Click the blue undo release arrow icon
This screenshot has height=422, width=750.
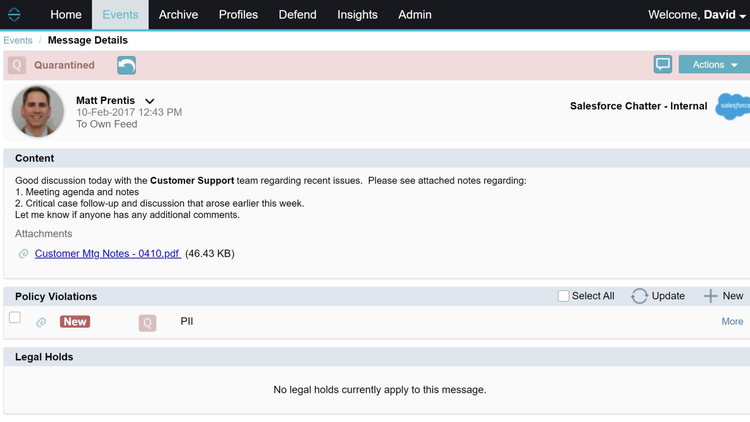click(126, 65)
